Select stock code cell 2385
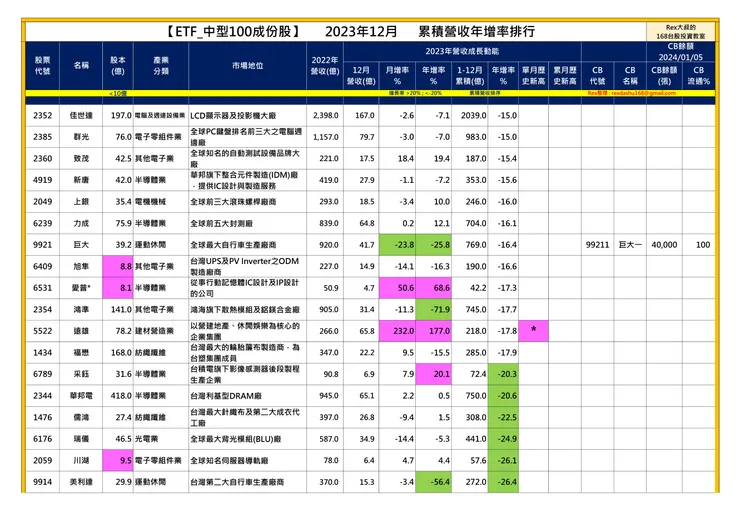This screenshot has height=523, width=740. (42, 137)
